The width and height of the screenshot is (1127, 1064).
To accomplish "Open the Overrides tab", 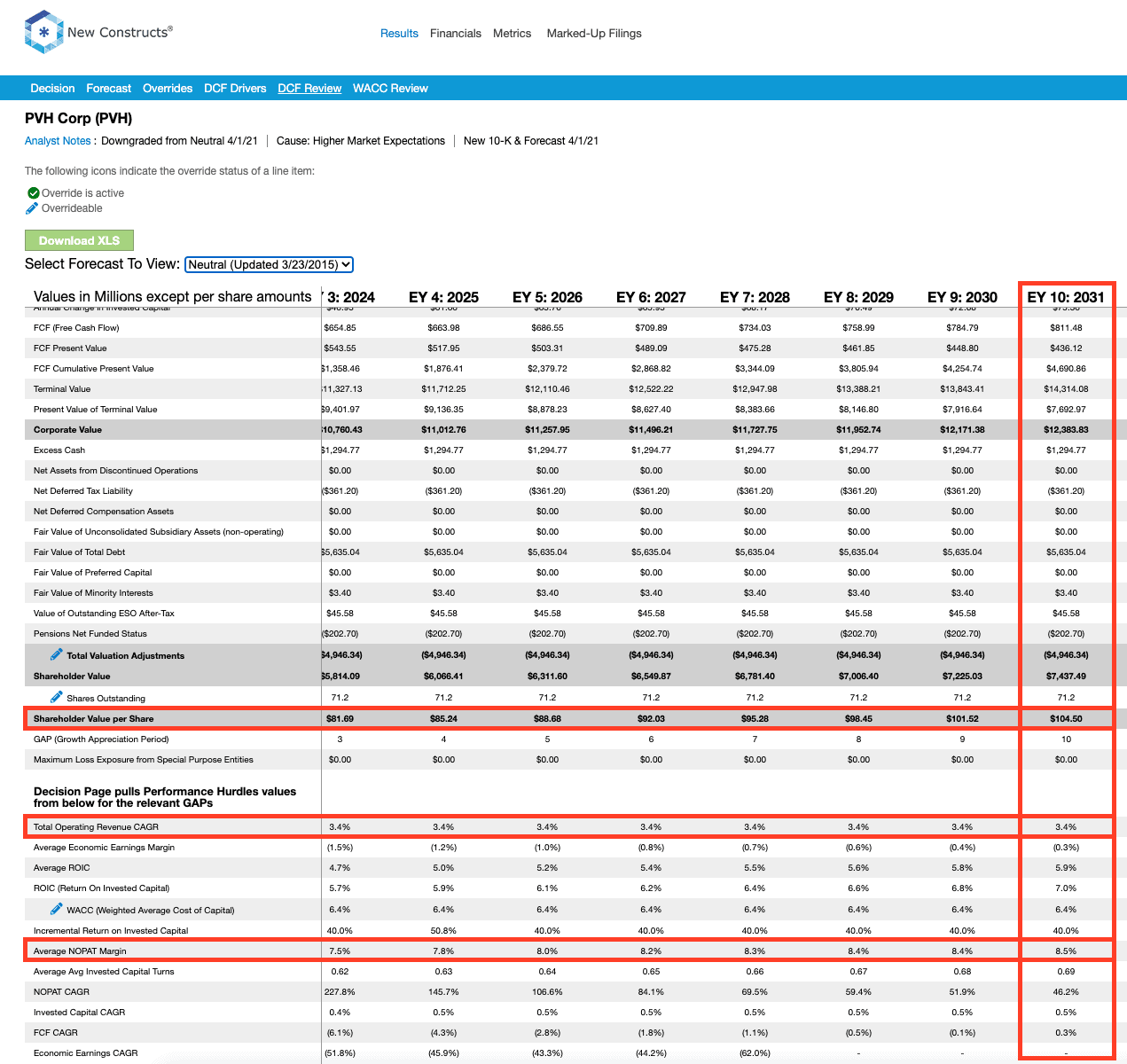I will 168,89.
